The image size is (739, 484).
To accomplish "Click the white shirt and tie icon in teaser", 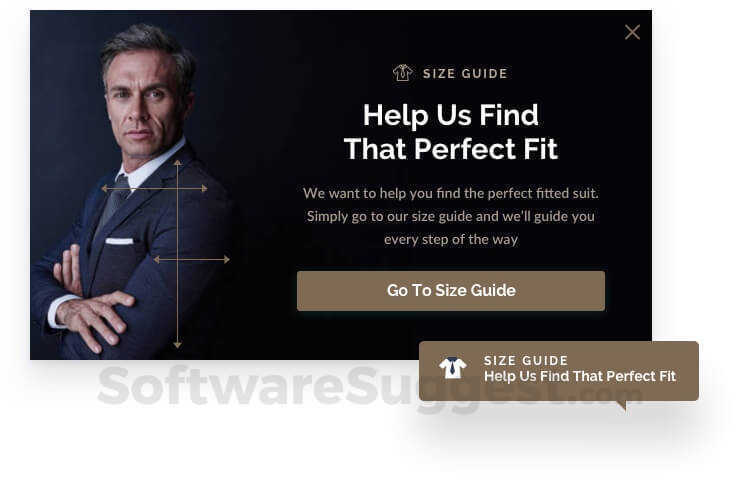I will (x=452, y=368).
